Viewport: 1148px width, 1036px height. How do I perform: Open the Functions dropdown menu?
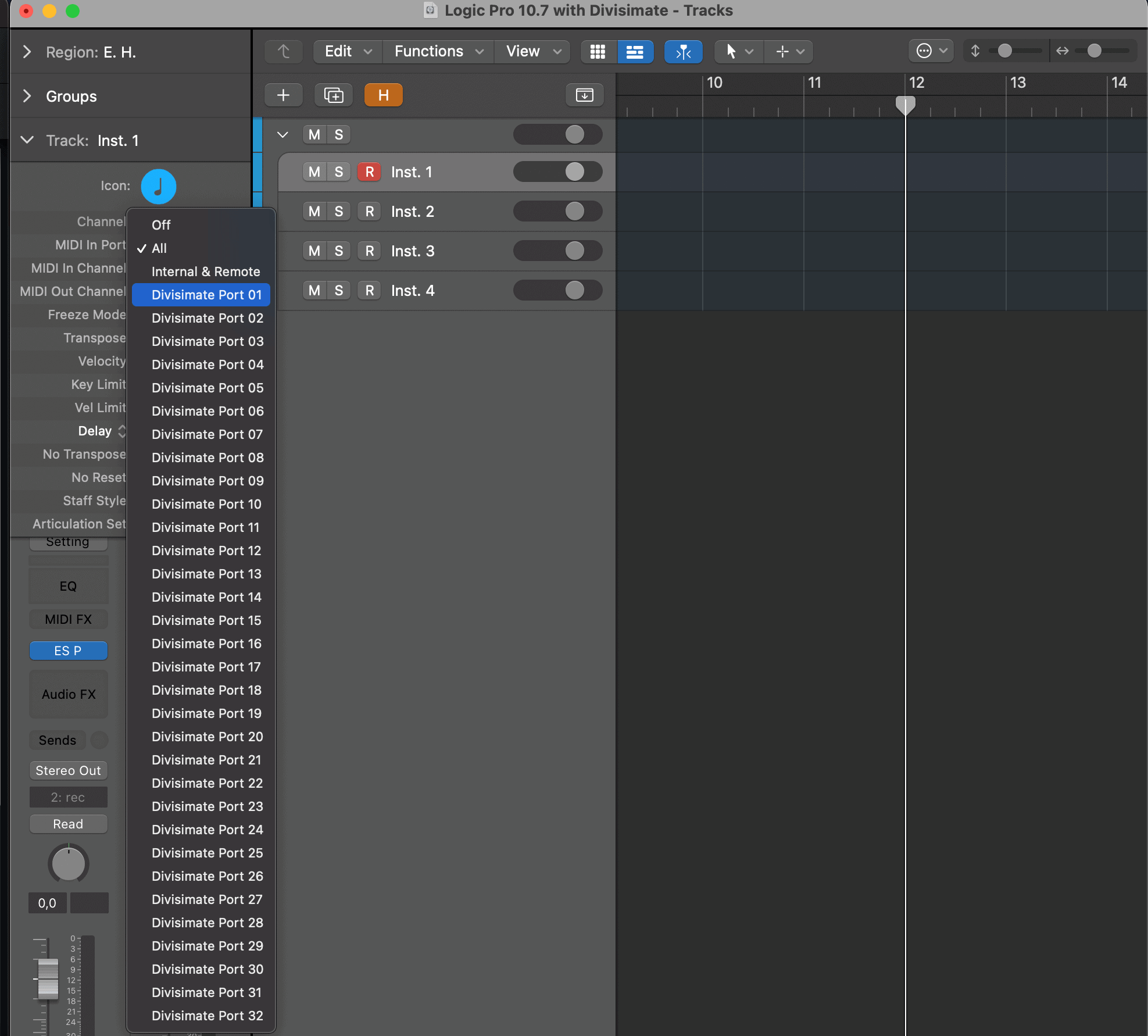438,51
